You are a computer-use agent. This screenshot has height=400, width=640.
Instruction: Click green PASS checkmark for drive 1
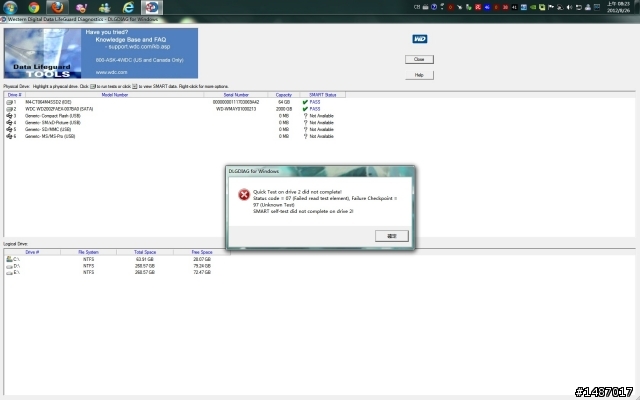tap(305, 102)
